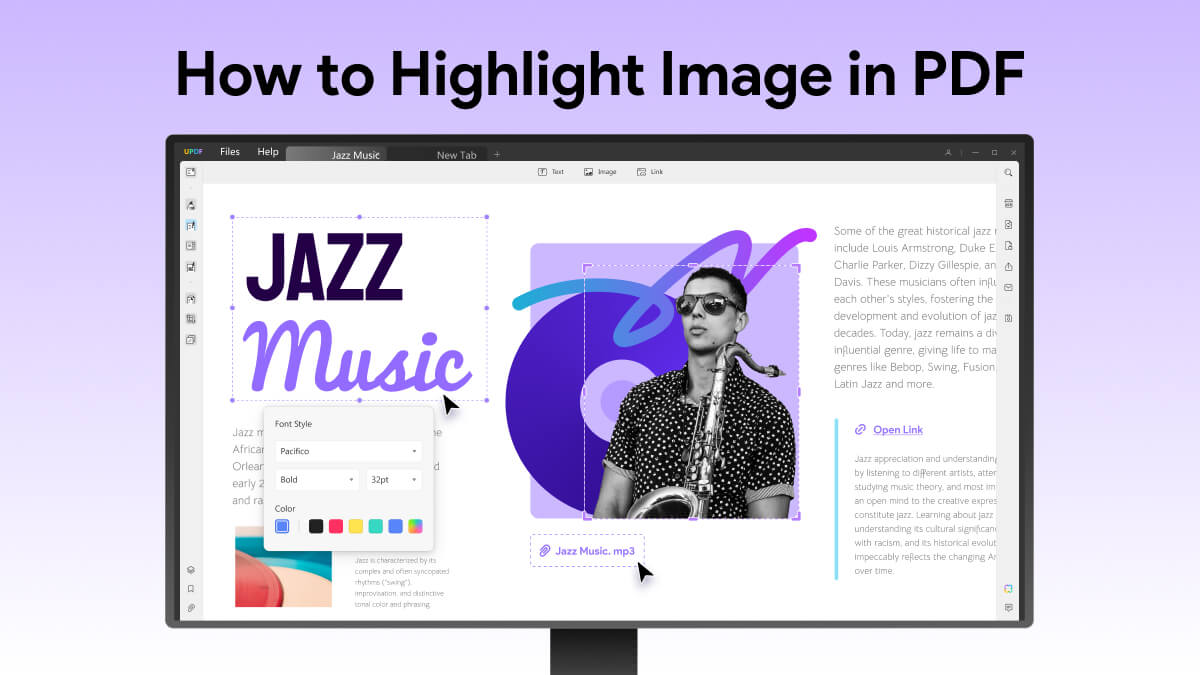Select the Text tool in top toolbar
Viewport: 1200px width, 675px height.
(x=551, y=172)
